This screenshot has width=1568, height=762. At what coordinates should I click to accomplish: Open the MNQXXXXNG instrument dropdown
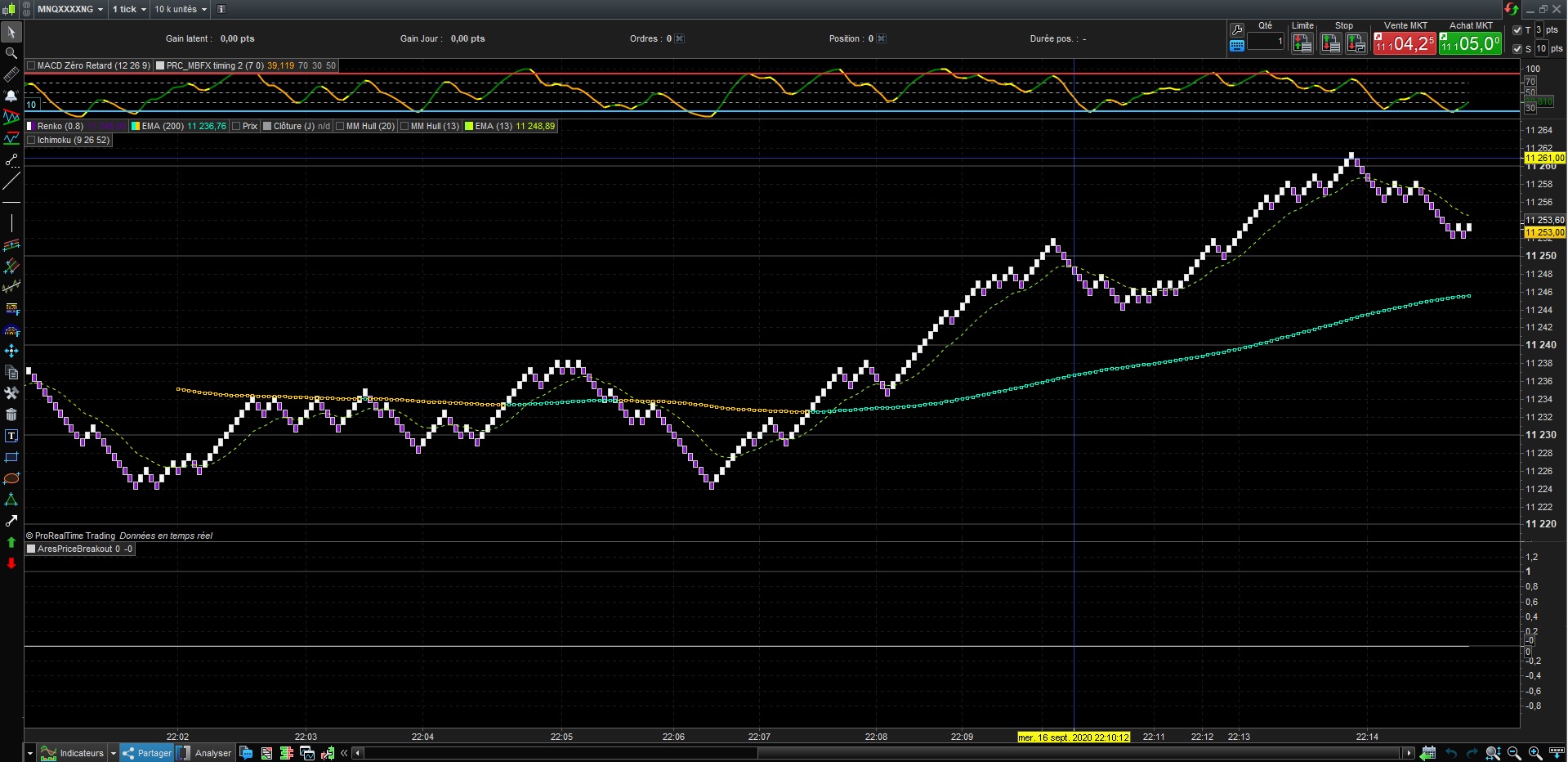(x=70, y=9)
